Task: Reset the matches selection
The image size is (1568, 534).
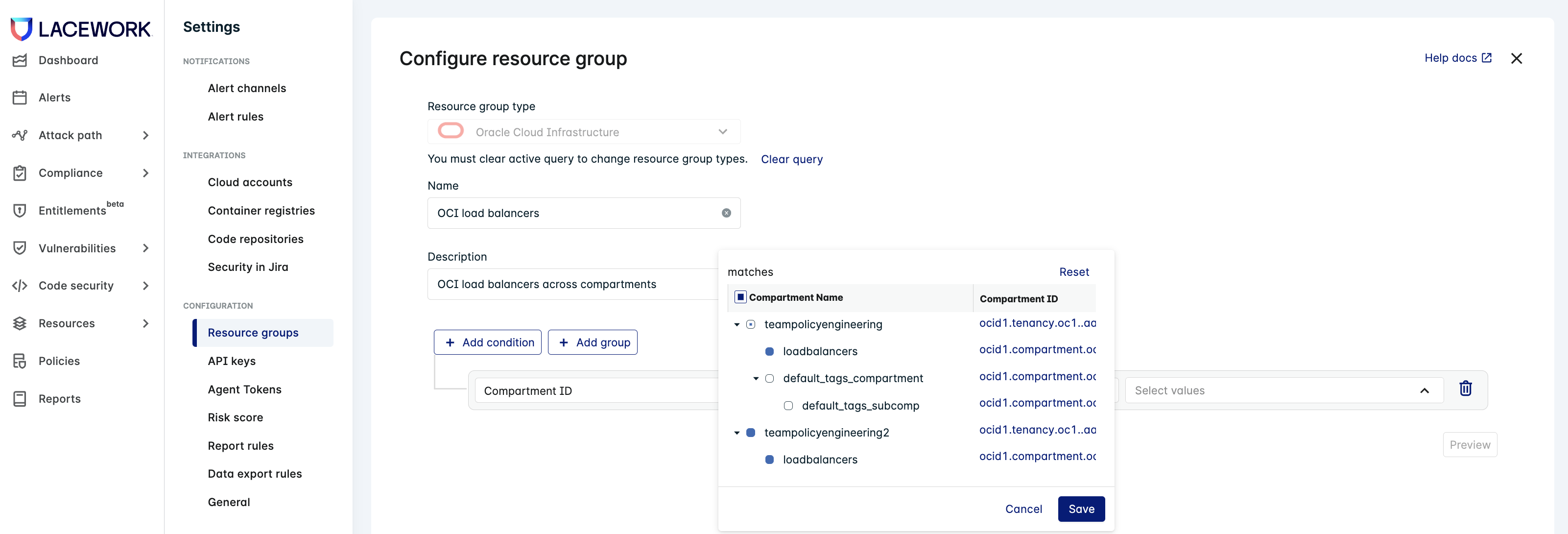Action: tap(1074, 271)
